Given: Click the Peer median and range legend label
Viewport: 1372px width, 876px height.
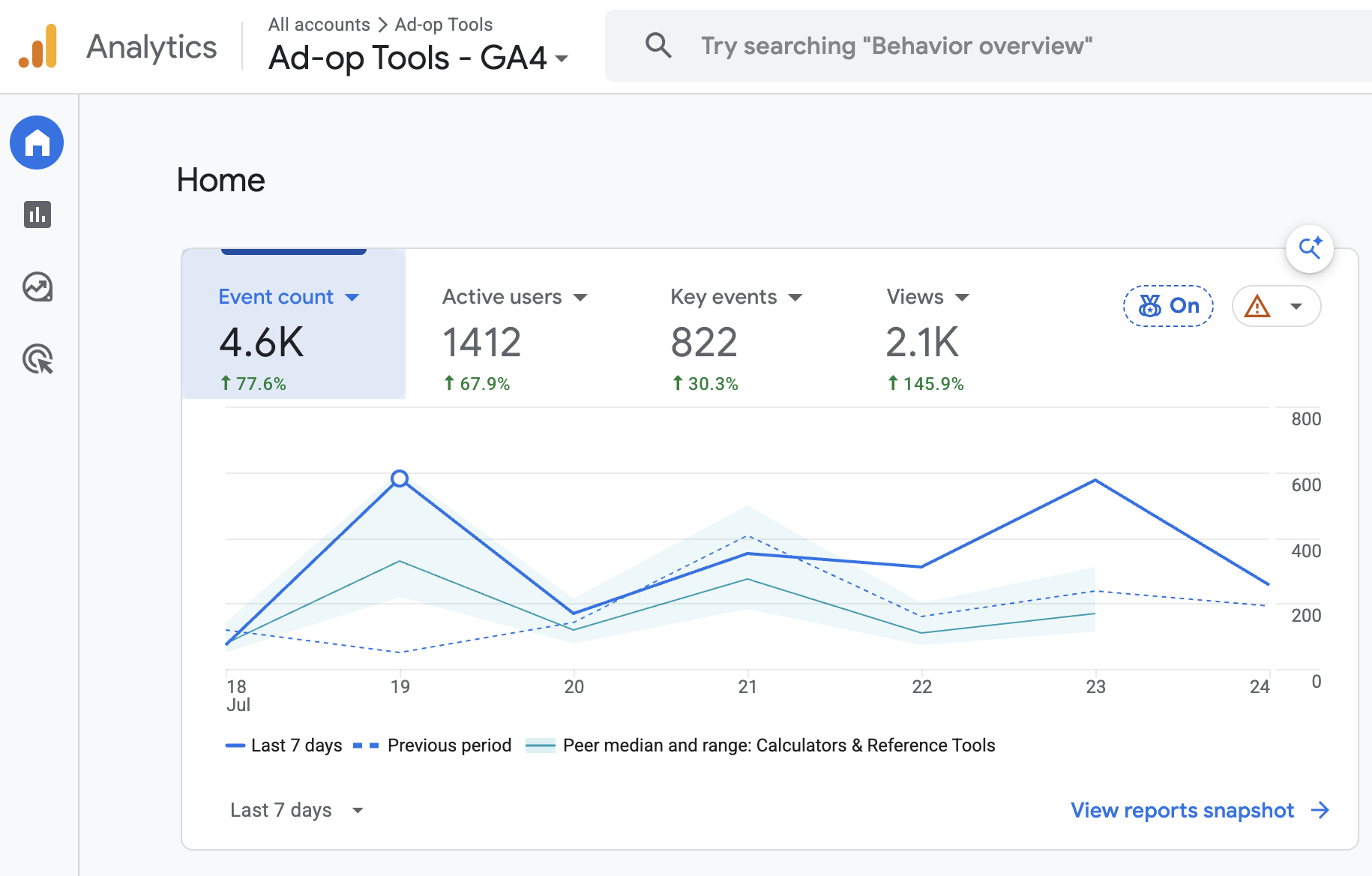Looking at the screenshot, I should click(x=779, y=745).
